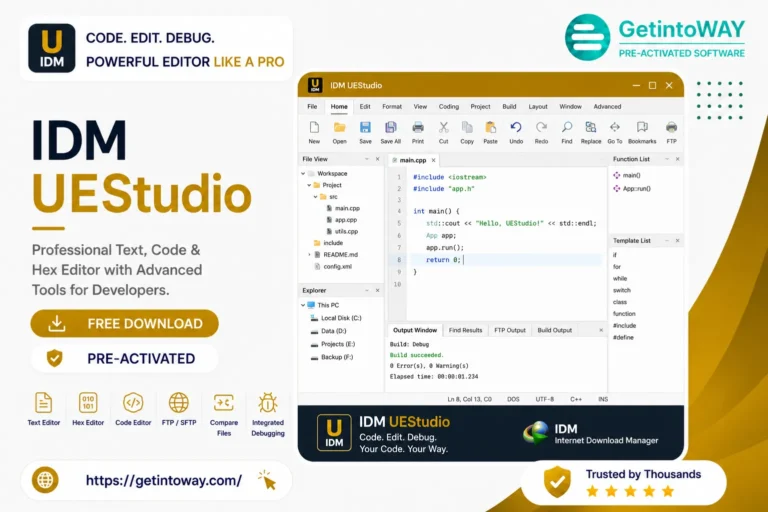Click the FTP toolbar icon
Screen dimensions: 768x512
672,127
